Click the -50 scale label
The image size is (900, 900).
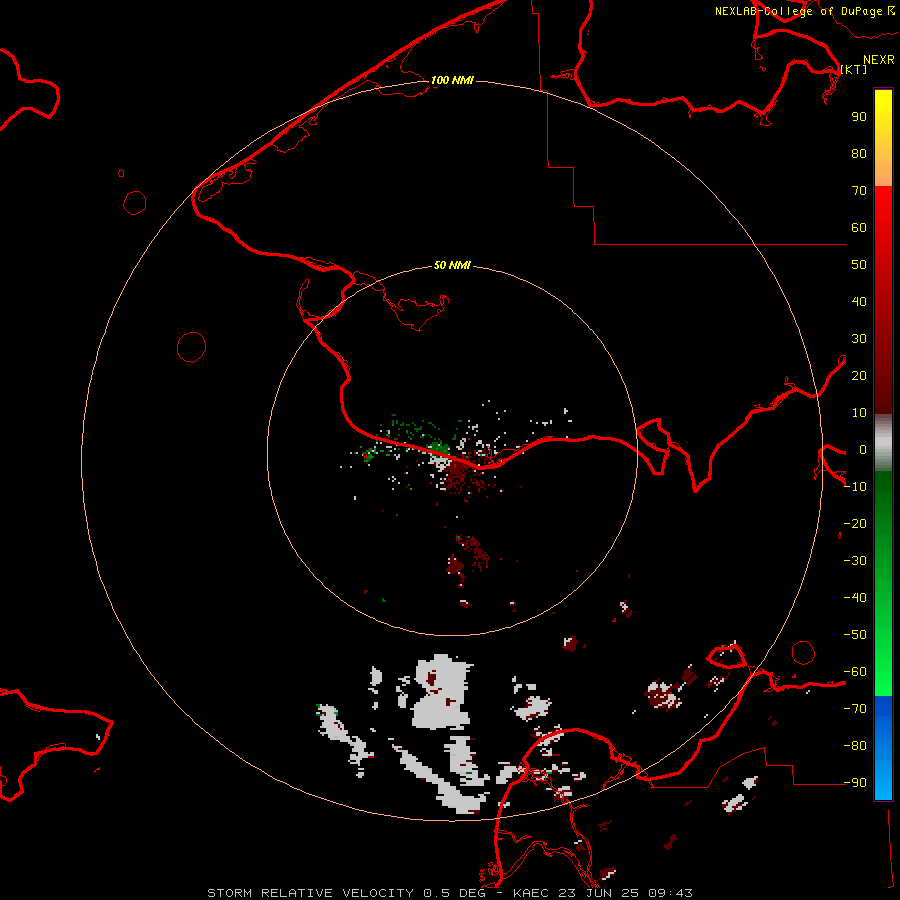coord(855,635)
